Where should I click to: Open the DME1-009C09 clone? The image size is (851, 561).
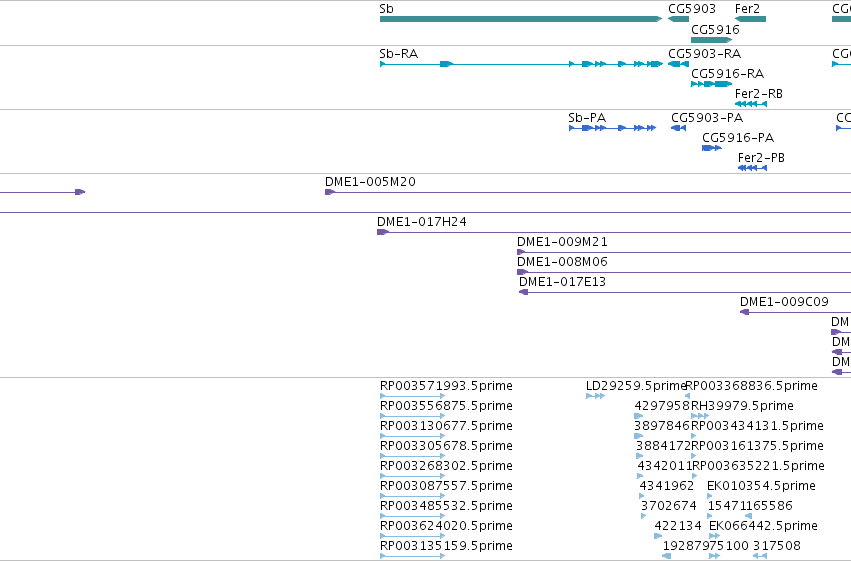tap(796, 312)
